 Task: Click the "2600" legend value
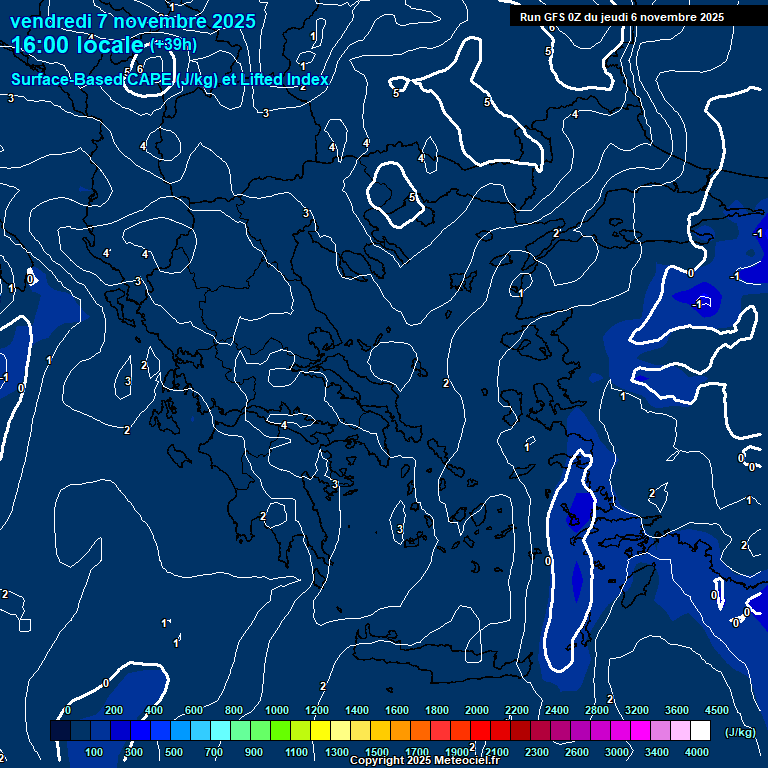(576, 752)
